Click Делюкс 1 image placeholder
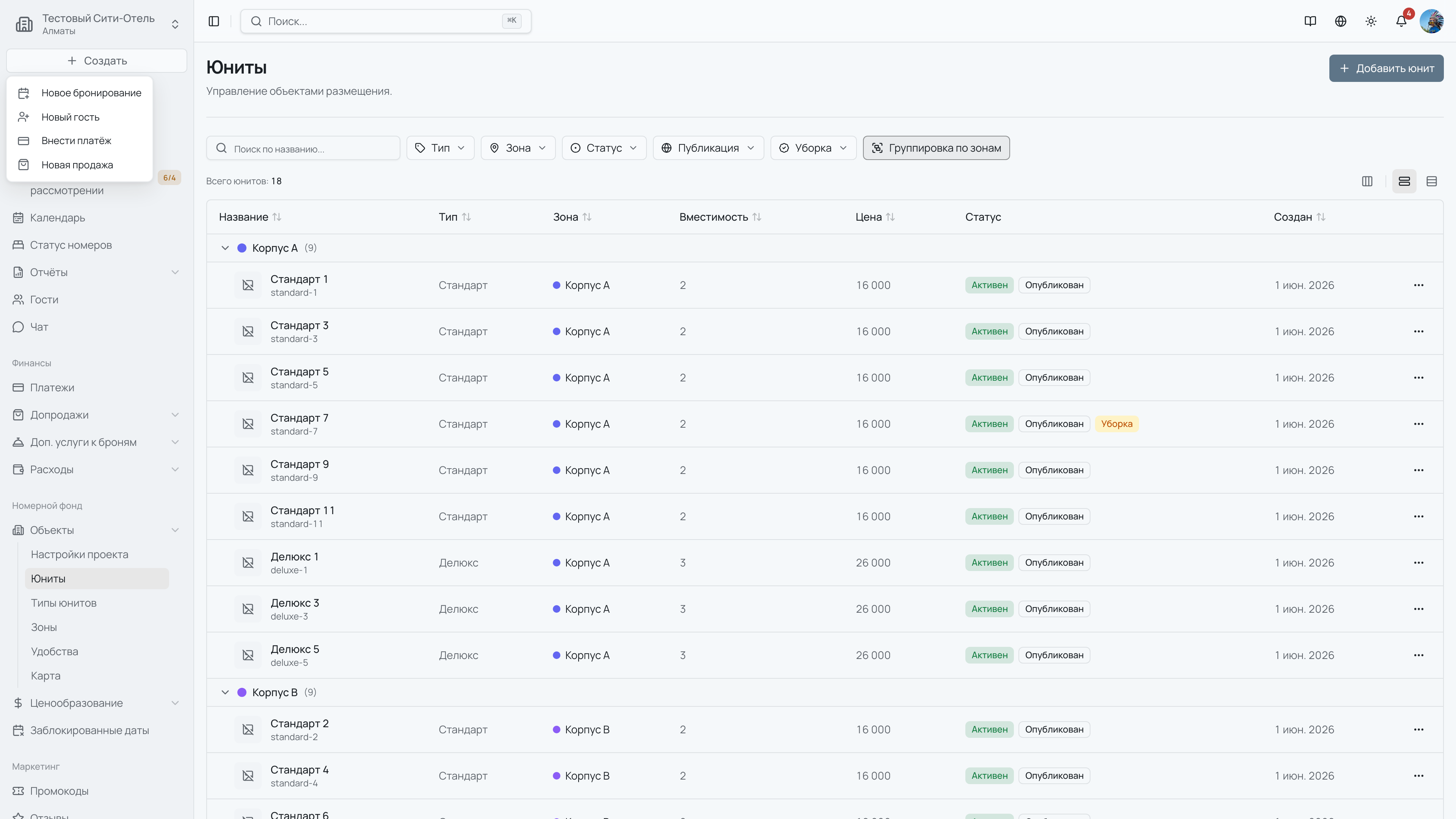This screenshot has width=1456, height=819. pos(248,562)
